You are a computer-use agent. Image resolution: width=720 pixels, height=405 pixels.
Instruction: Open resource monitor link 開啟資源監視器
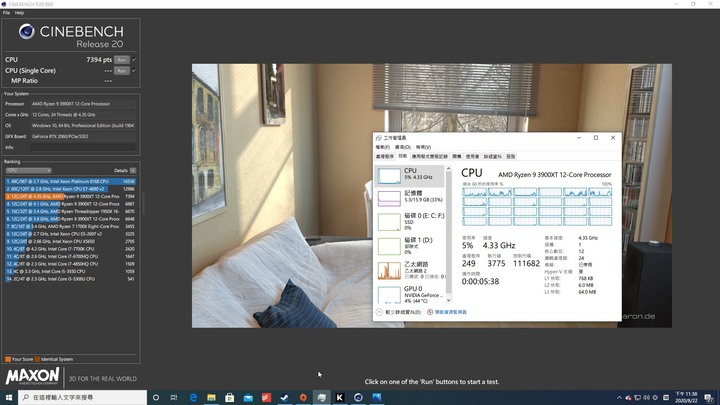click(447, 312)
